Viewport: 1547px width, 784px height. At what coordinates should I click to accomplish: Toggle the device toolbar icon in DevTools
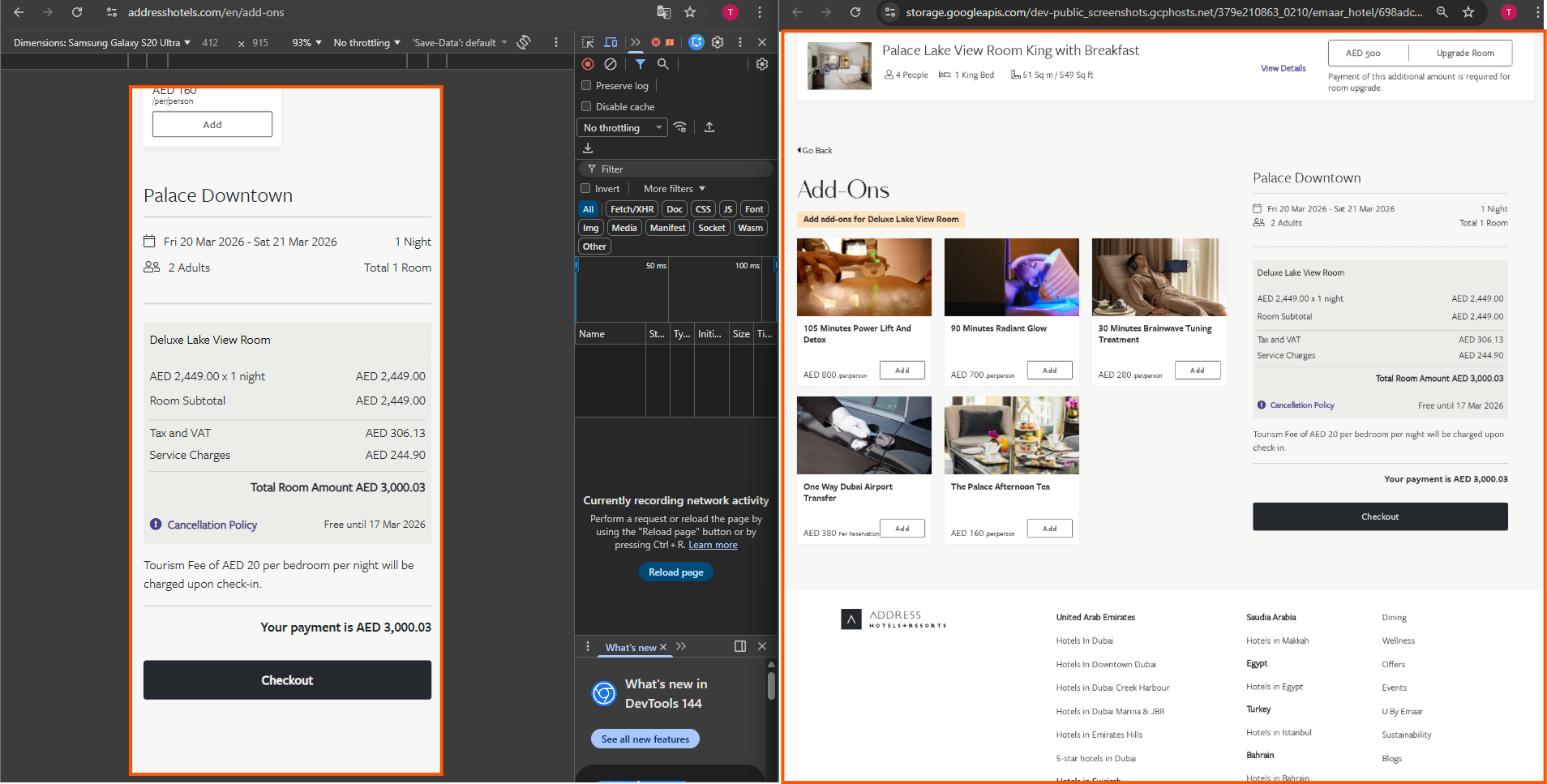(x=611, y=42)
